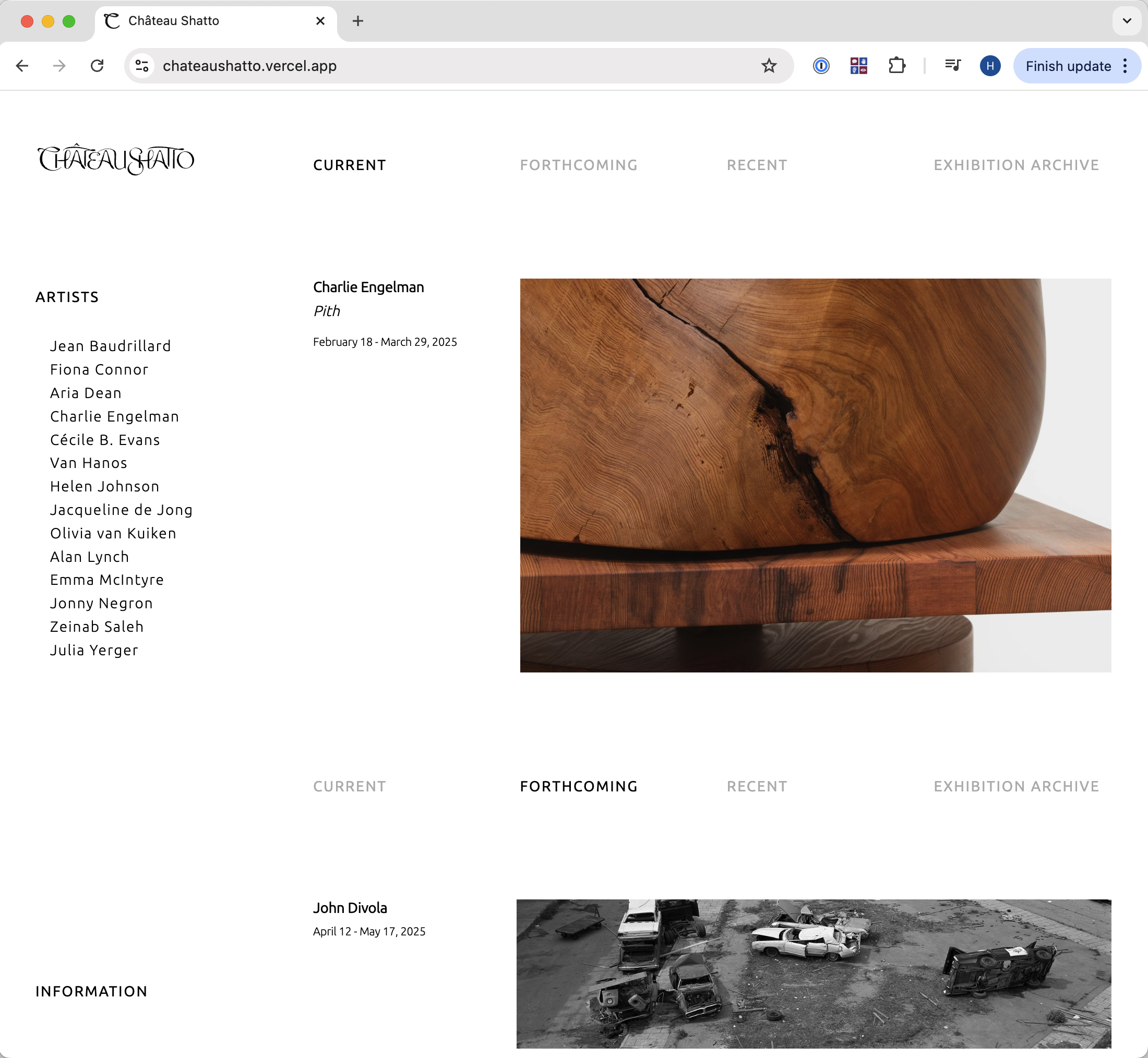Open the top EXHIBITION ARCHIVE nav item

click(x=1017, y=165)
